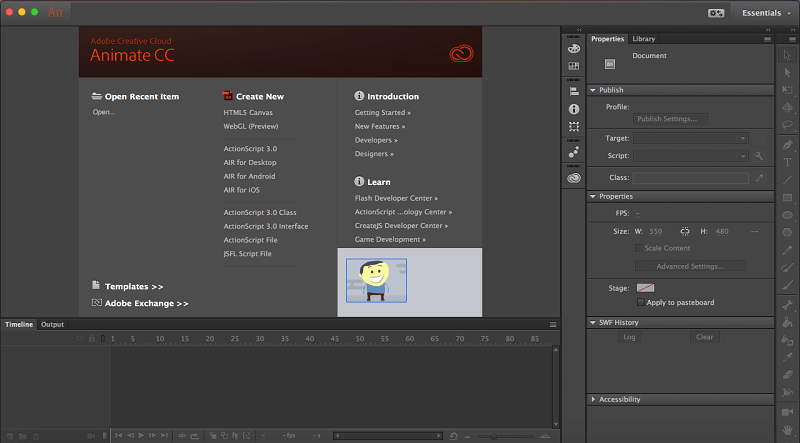Select the Hand tool

[787, 430]
